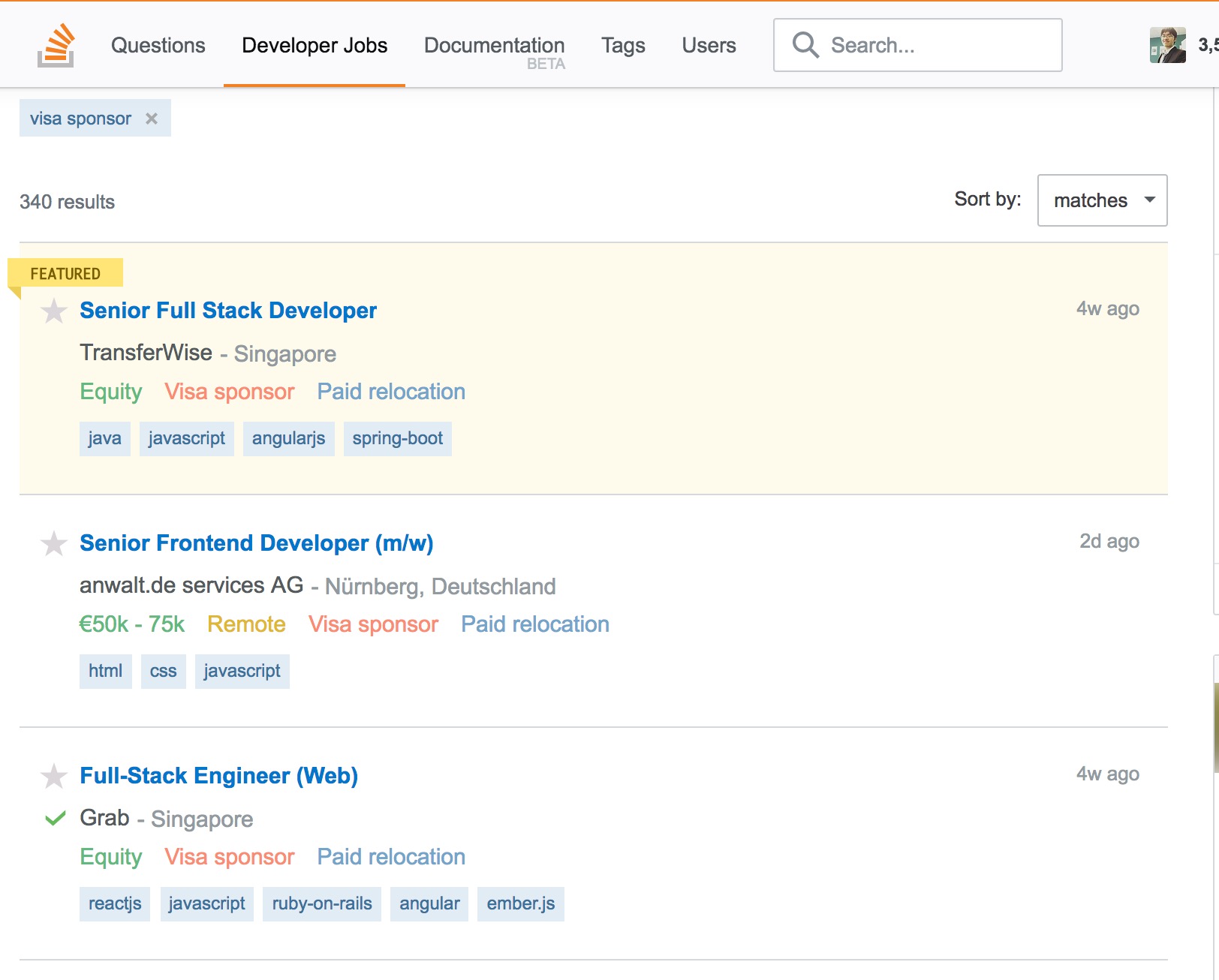The height and width of the screenshot is (980, 1219).
Task: Click the Stack Overflow logo icon
Action: click(56, 46)
